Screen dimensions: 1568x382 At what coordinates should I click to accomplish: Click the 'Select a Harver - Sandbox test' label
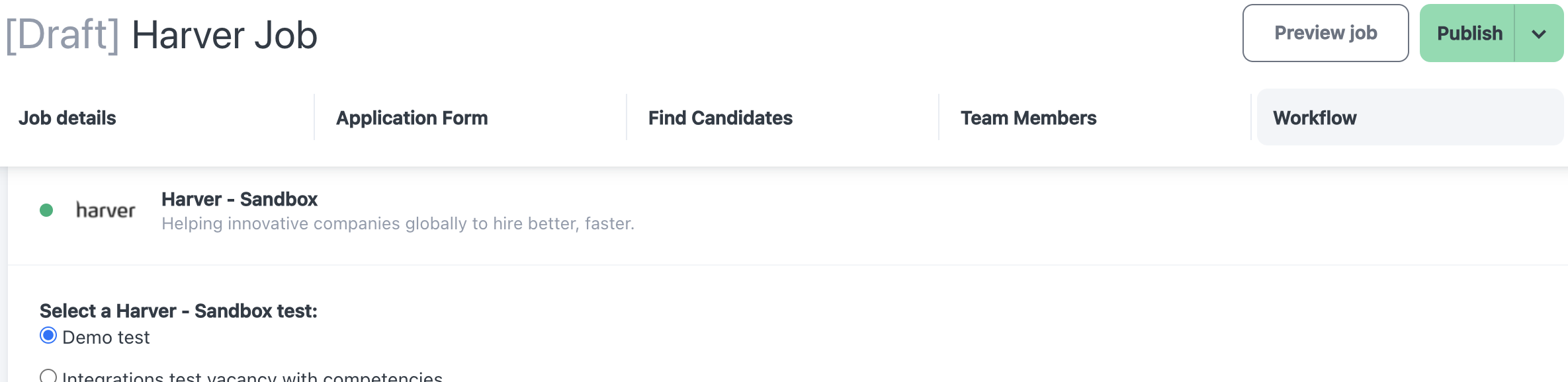coord(179,311)
